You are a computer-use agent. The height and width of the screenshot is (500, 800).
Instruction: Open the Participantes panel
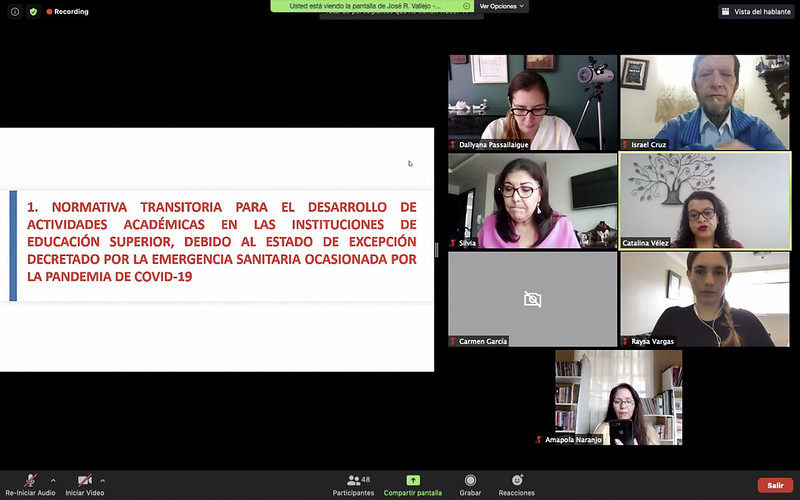pyautogui.click(x=354, y=485)
